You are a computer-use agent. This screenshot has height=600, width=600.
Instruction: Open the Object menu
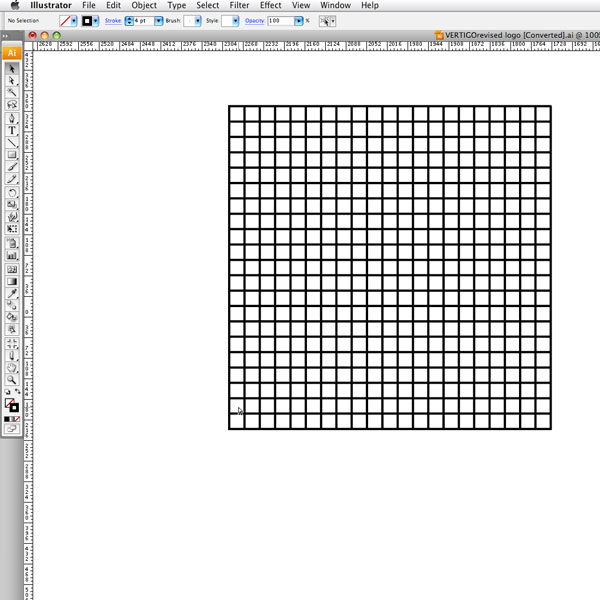[x=144, y=6]
